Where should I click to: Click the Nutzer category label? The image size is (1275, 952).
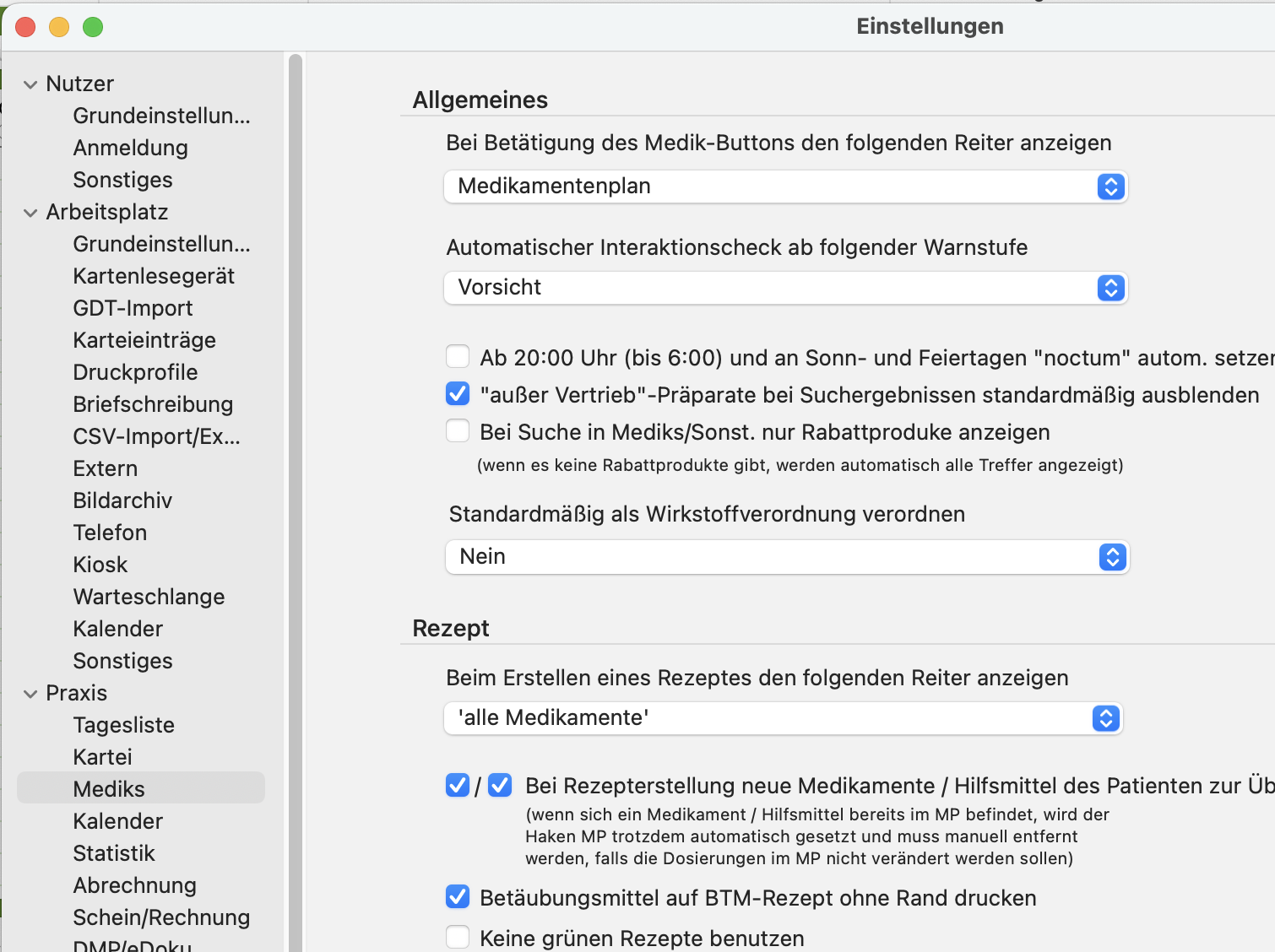[79, 84]
